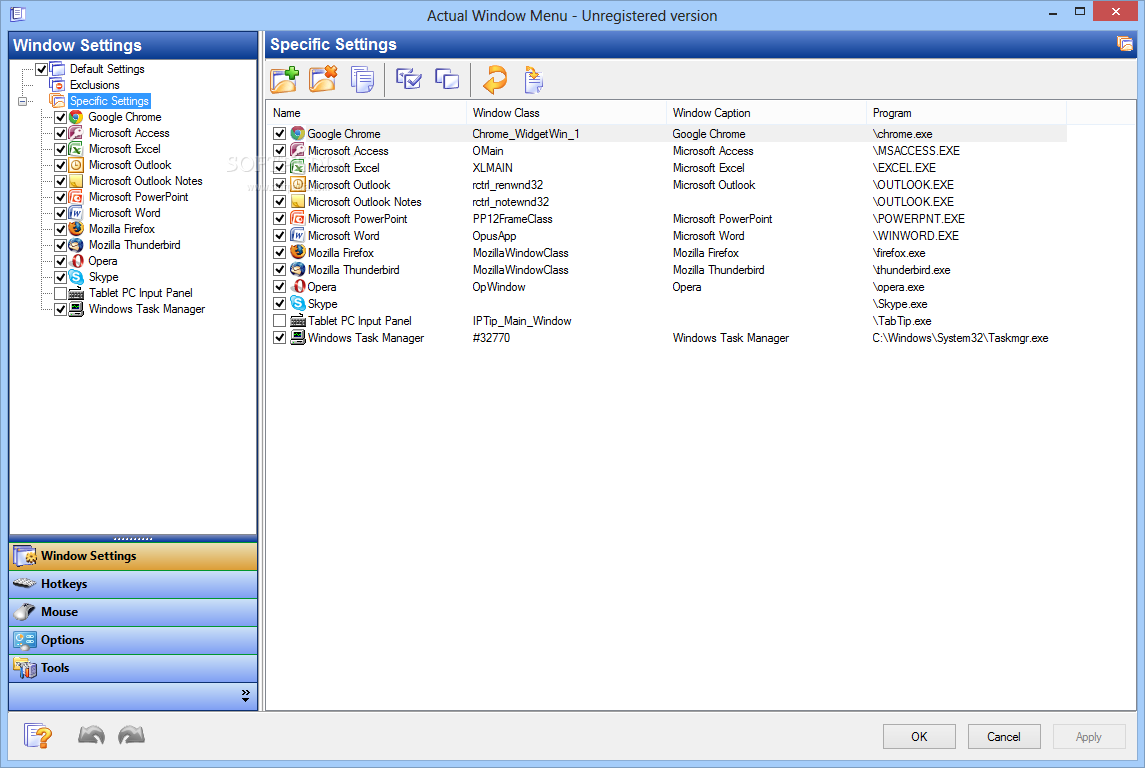The image size is (1145, 768).
Task: Click the Microsoft Word icon in the list
Action: (297, 235)
